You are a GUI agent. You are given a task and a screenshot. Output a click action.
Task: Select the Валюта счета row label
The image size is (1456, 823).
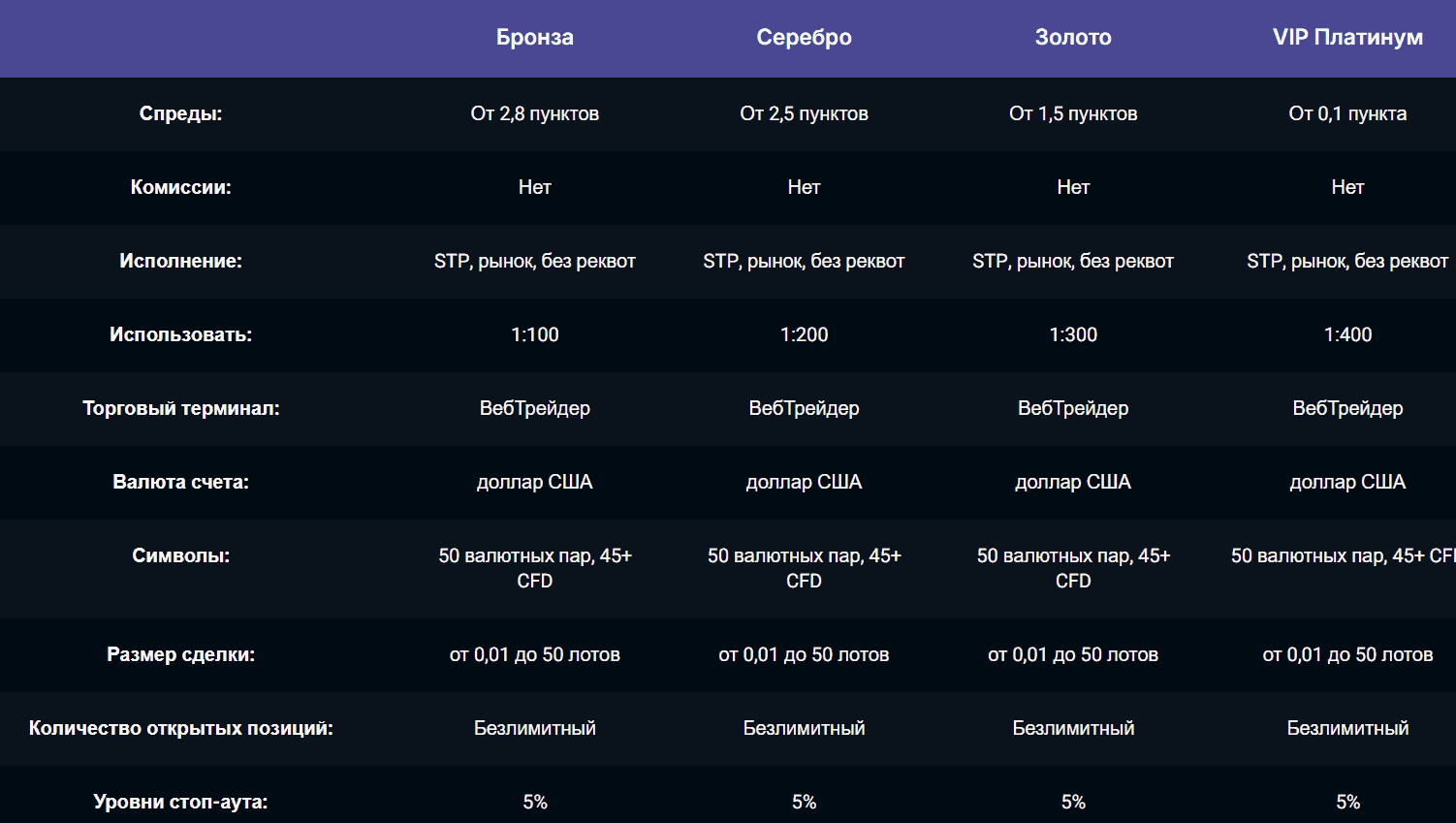[180, 482]
